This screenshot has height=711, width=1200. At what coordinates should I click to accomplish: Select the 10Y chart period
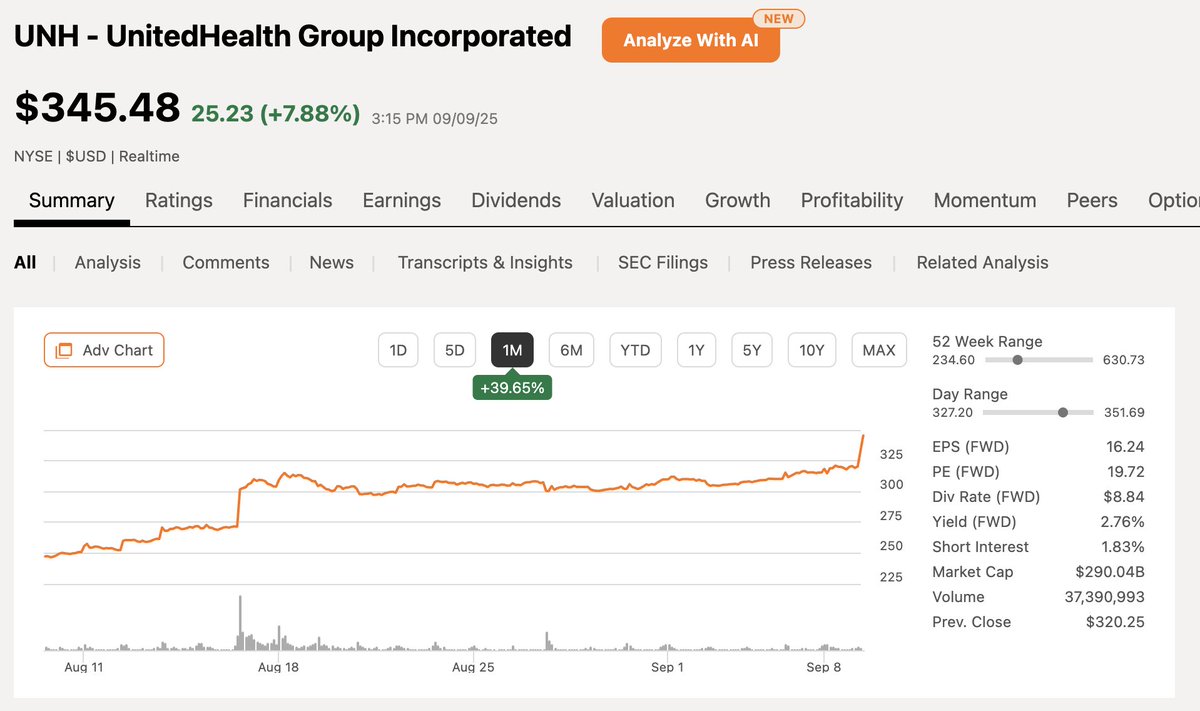813,350
